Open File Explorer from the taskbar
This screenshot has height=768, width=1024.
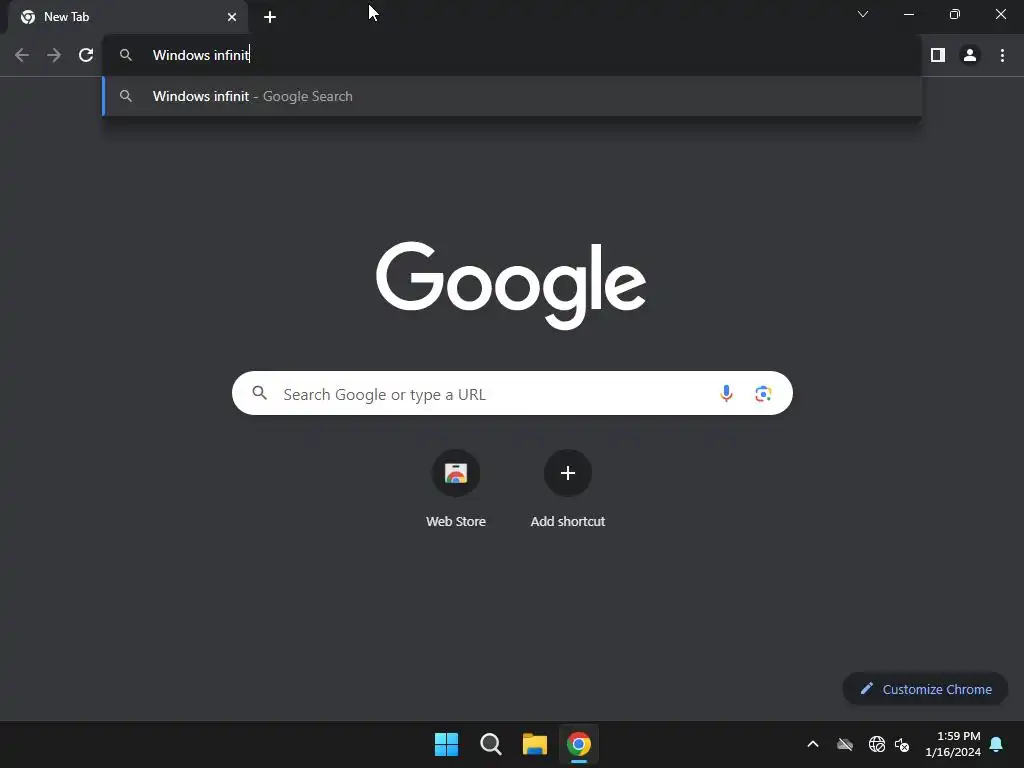534,744
